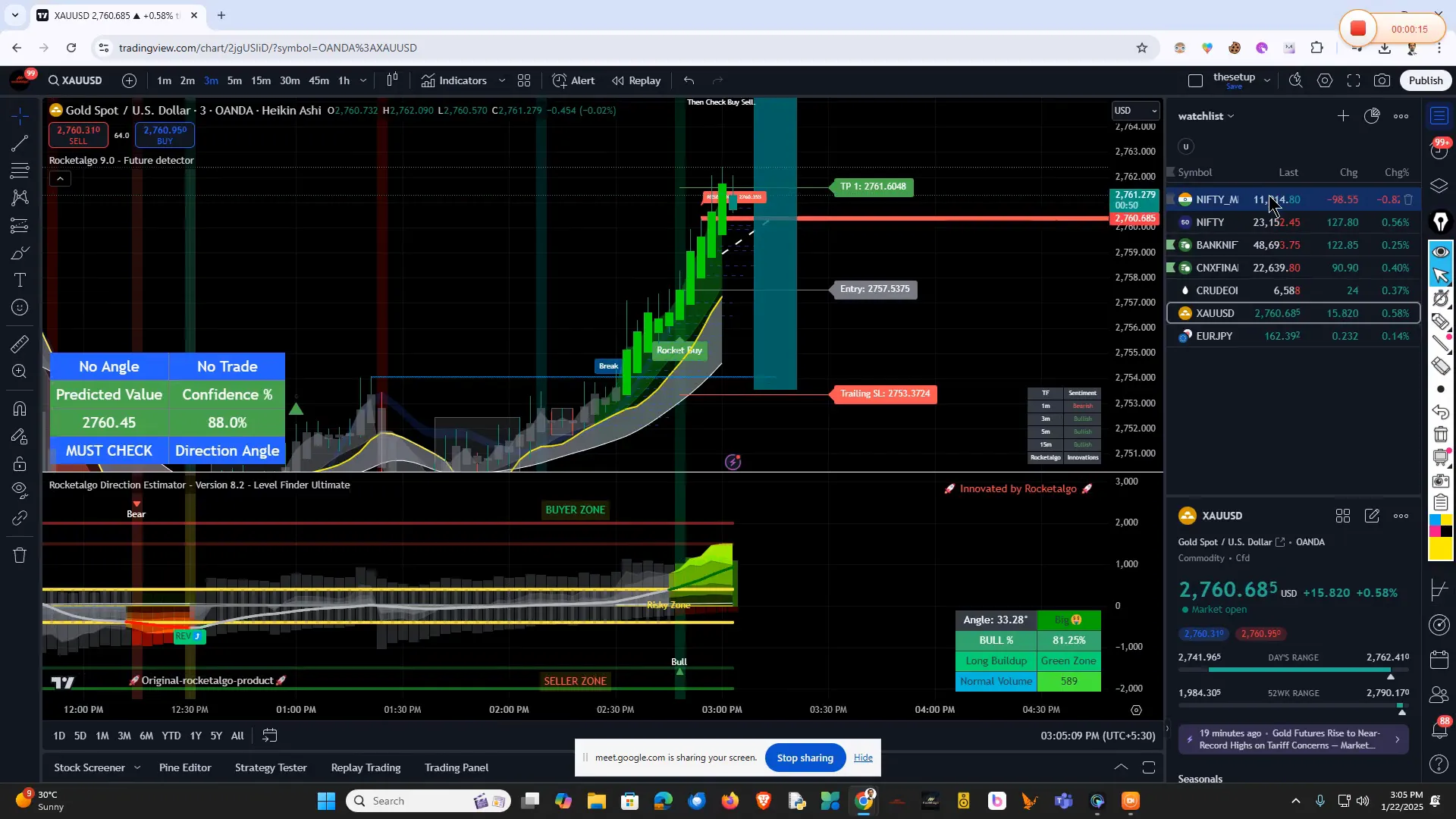The height and width of the screenshot is (819, 1456).
Task: Create a new Alert
Action: point(573,80)
